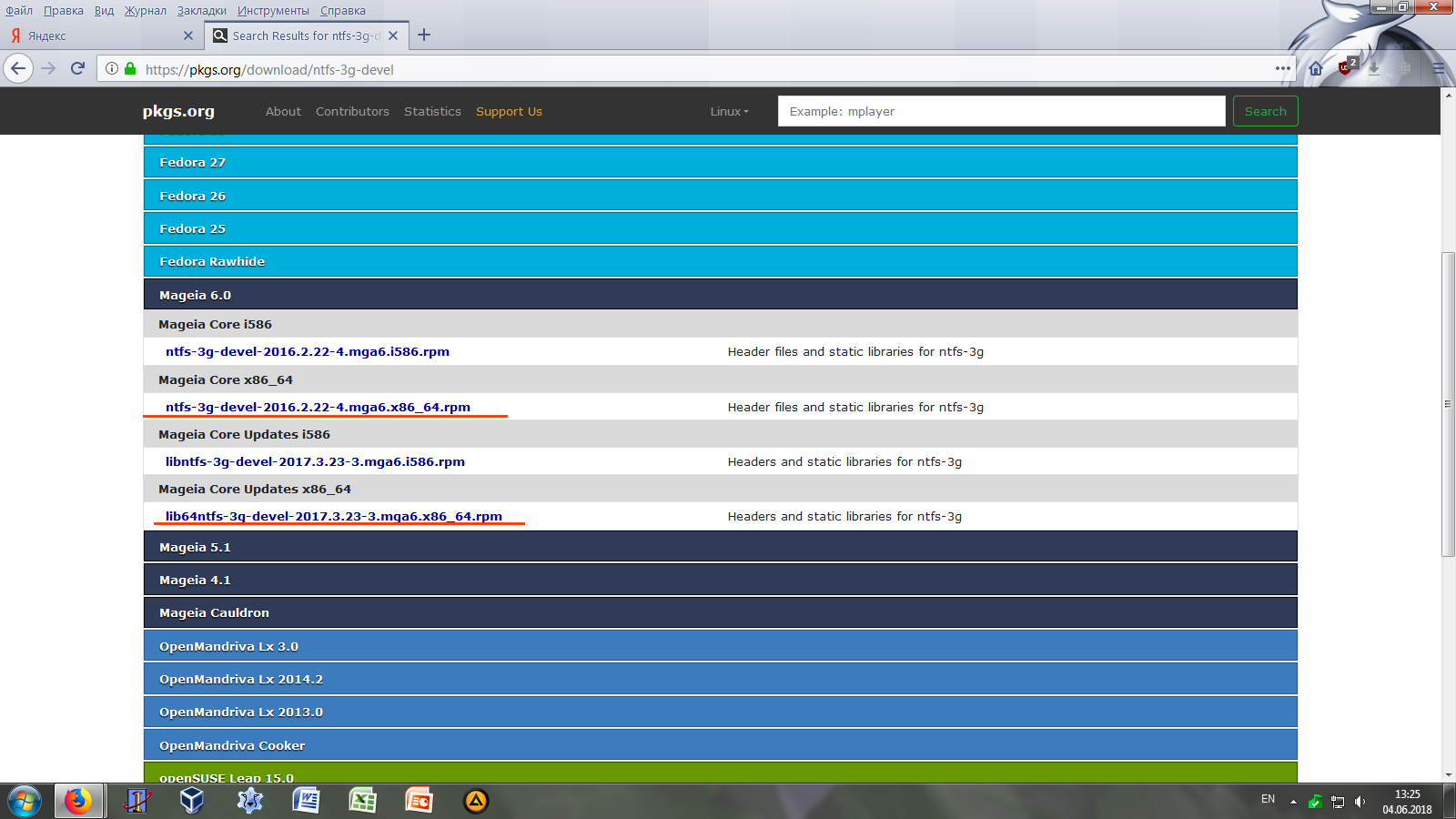This screenshot has width=1456, height=819.
Task: Open the green padlock connection details
Action: coord(130,69)
